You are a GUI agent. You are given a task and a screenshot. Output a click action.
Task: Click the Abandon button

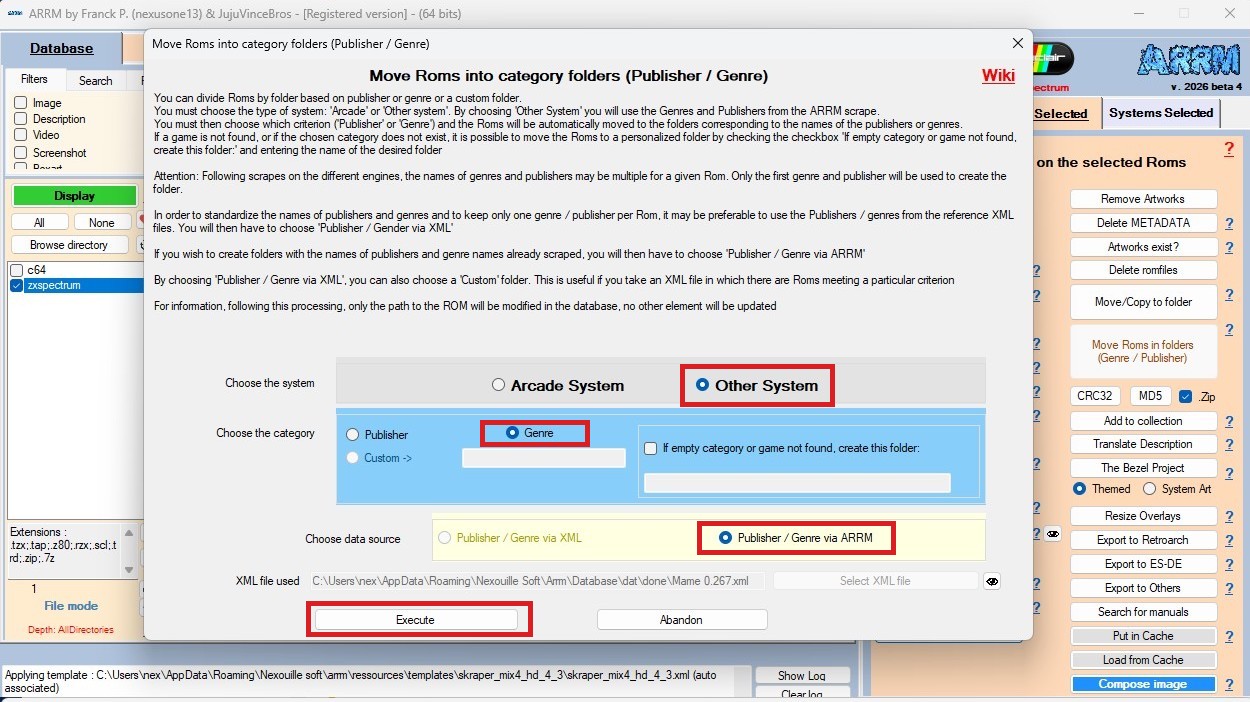681,620
